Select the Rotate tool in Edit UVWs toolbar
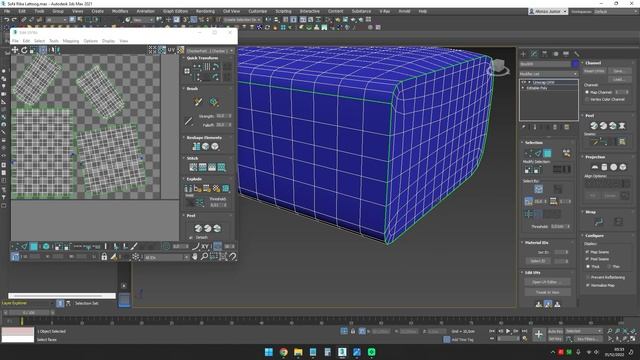Screen dimensions: 640x360 tap(24, 50)
